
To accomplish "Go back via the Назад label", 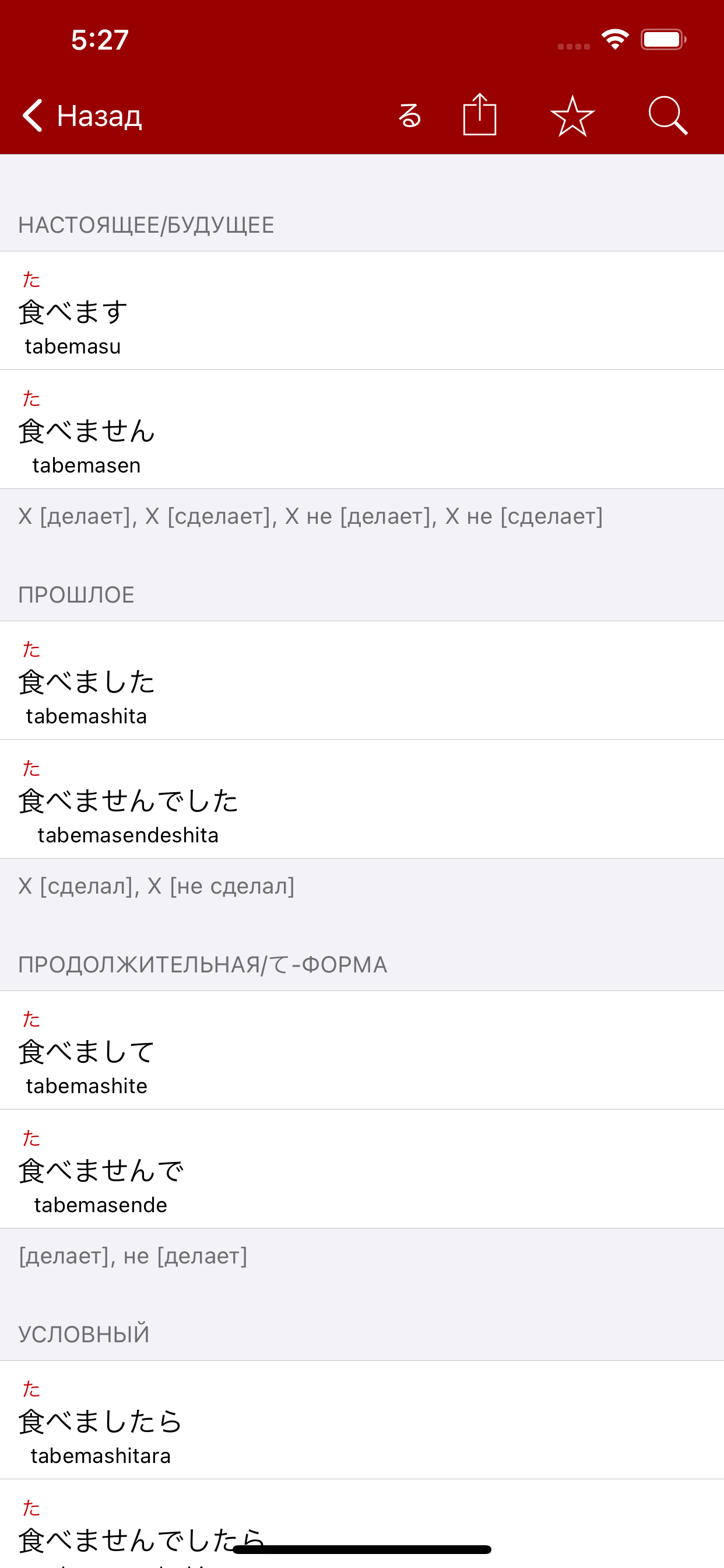I will (x=99, y=116).
